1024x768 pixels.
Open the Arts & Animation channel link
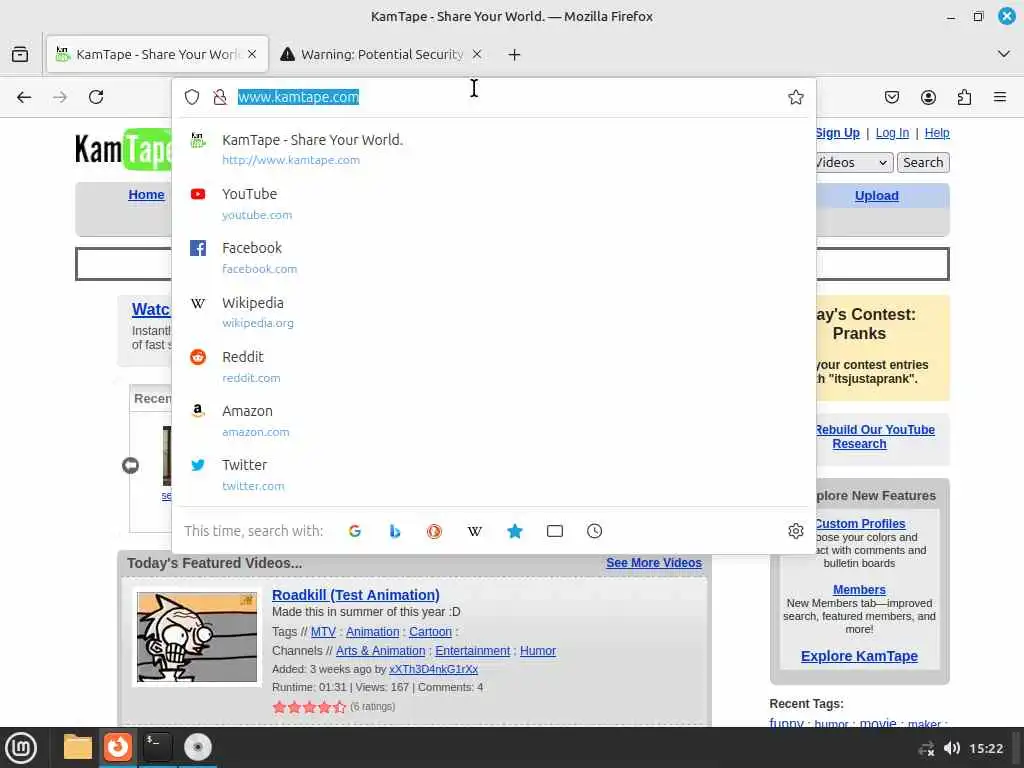(x=380, y=650)
